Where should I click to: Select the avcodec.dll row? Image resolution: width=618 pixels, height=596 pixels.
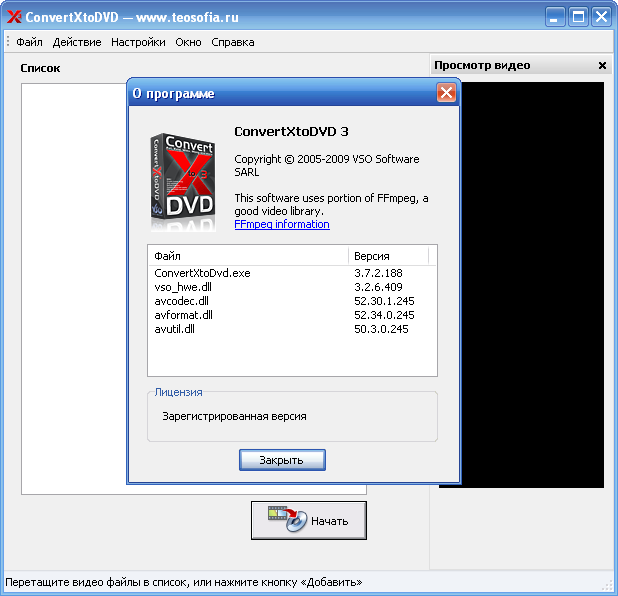(292, 301)
